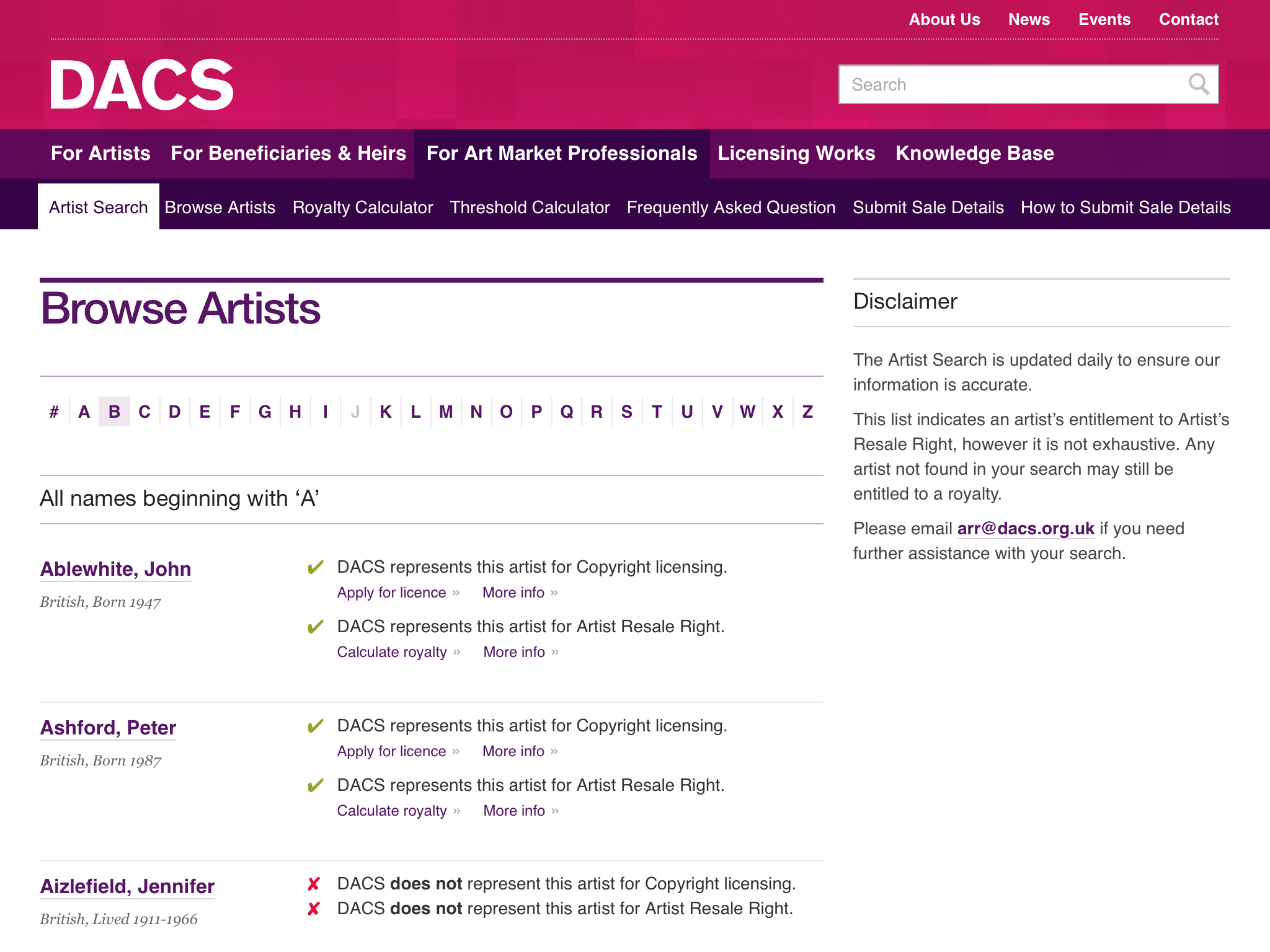The width and height of the screenshot is (1270, 952).
Task: Browse artists beginning with H
Action: click(295, 412)
